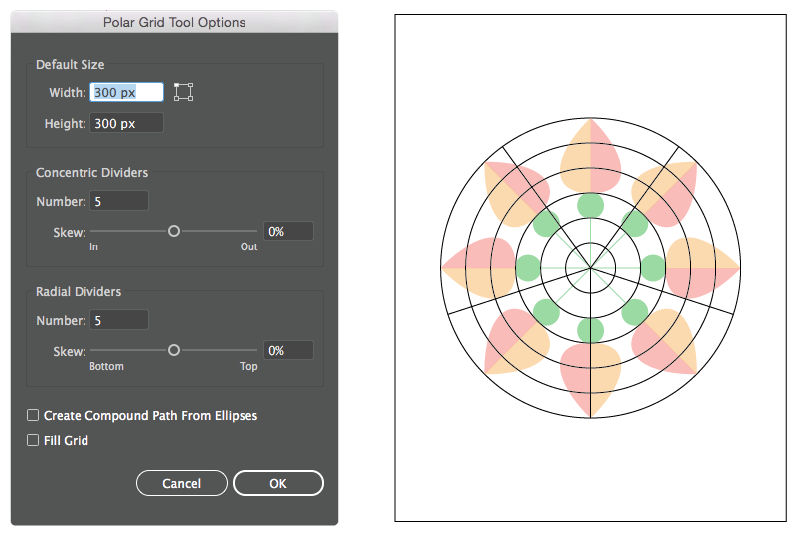The image size is (801, 536).
Task: Click the reference point locator icon
Action: point(183,92)
